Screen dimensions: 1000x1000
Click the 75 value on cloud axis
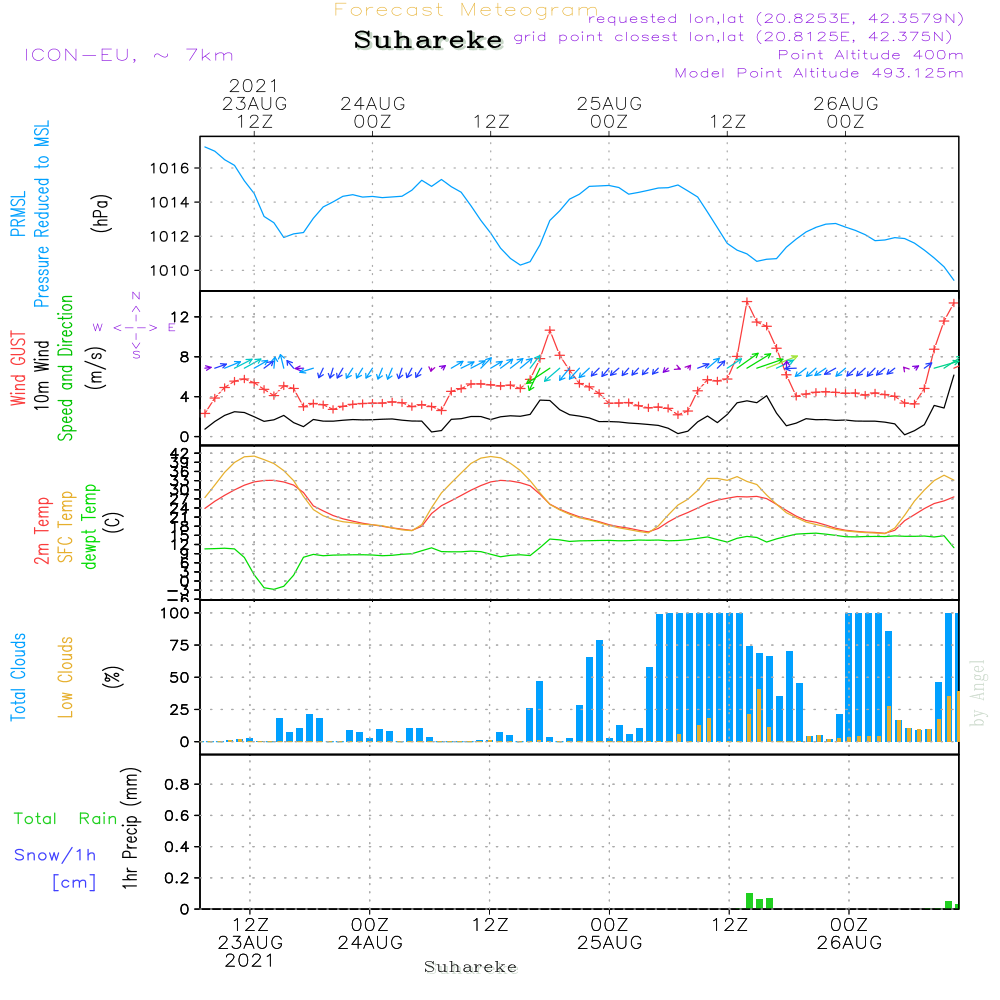pyautogui.click(x=180, y=645)
